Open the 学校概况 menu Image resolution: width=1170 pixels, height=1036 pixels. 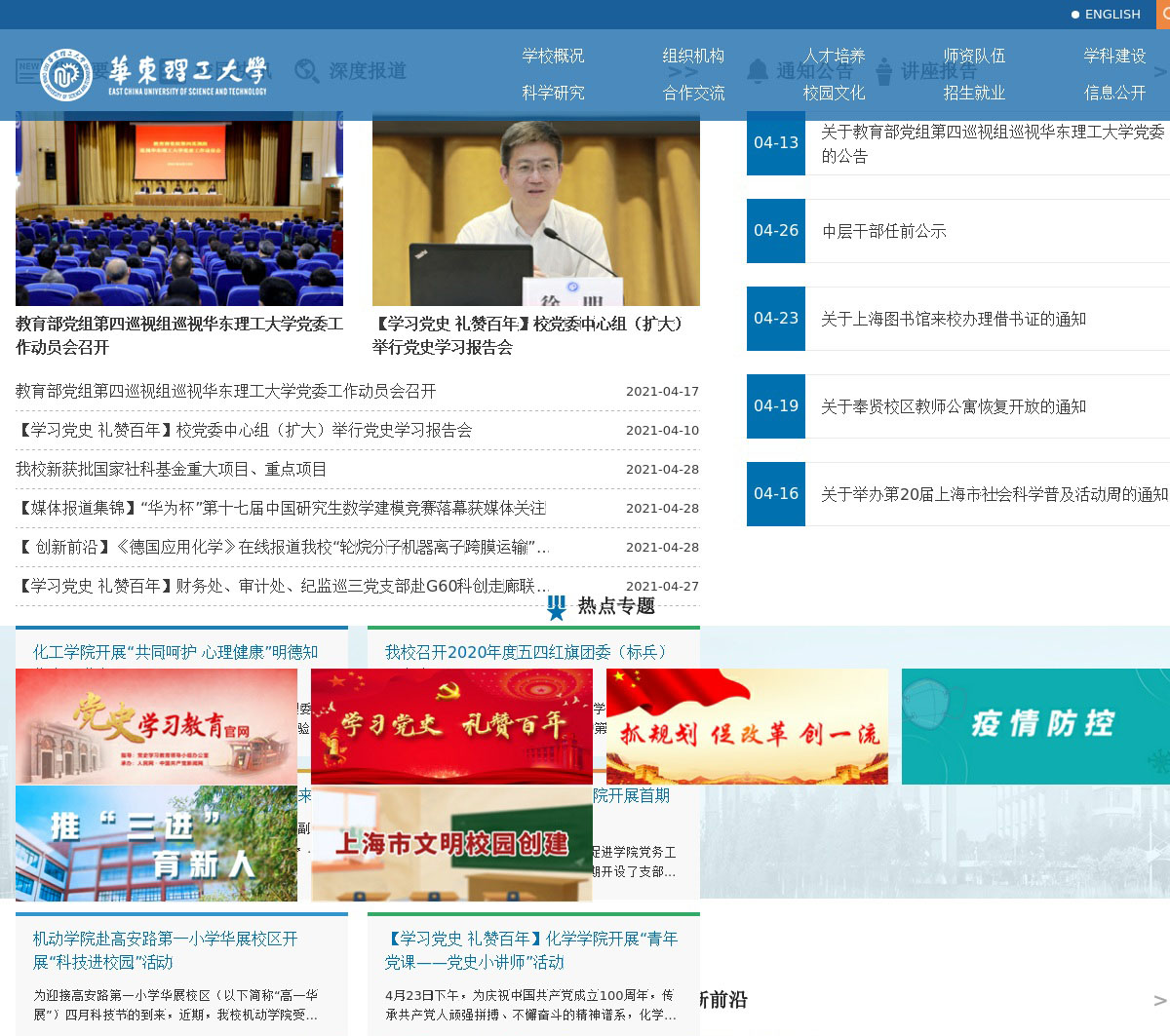pos(553,57)
